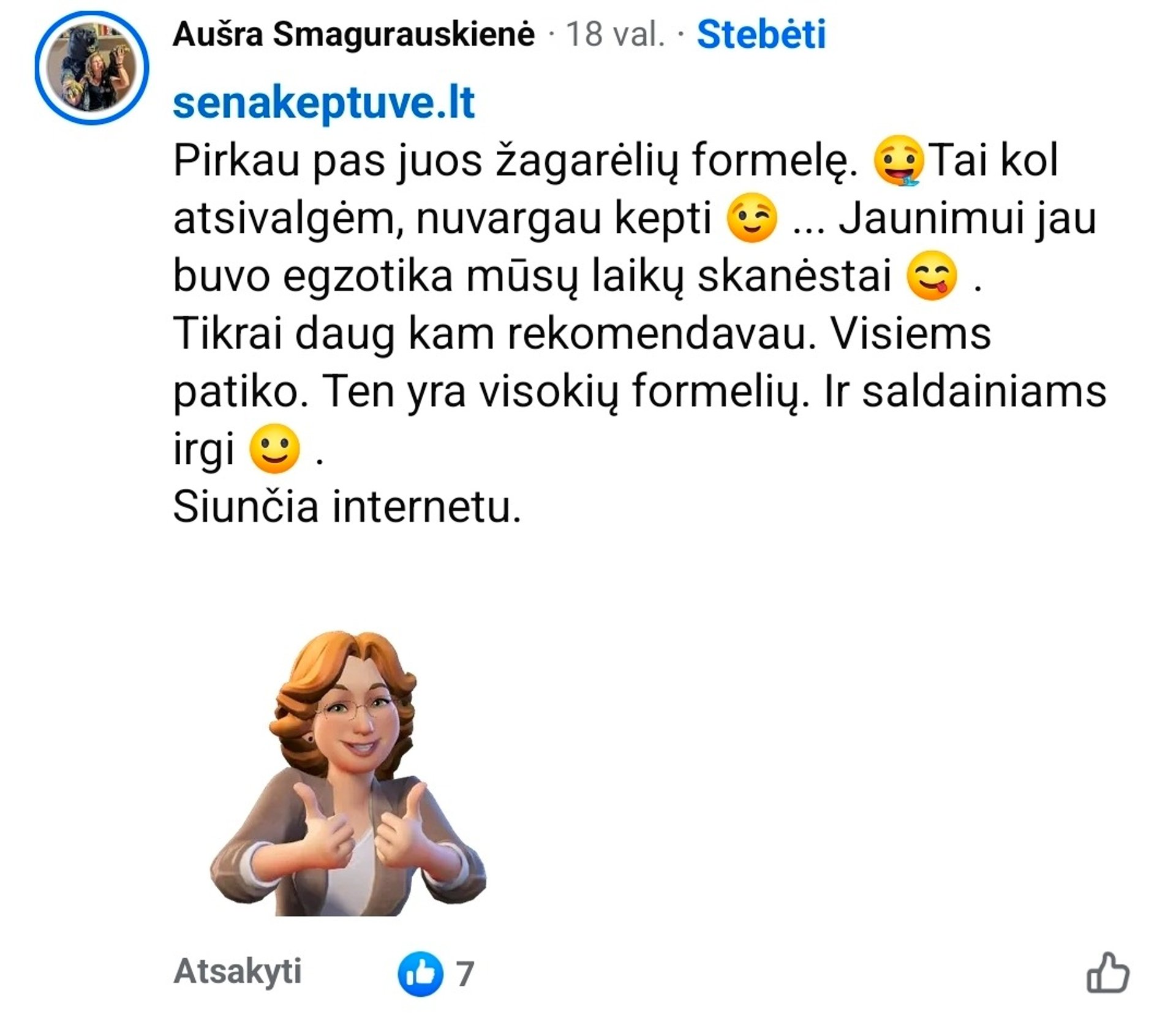The height and width of the screenshot is (1033, 1176).
Task: Tap the sentence Tikrai daug kam rekomendavau
Action: point(495,334)
